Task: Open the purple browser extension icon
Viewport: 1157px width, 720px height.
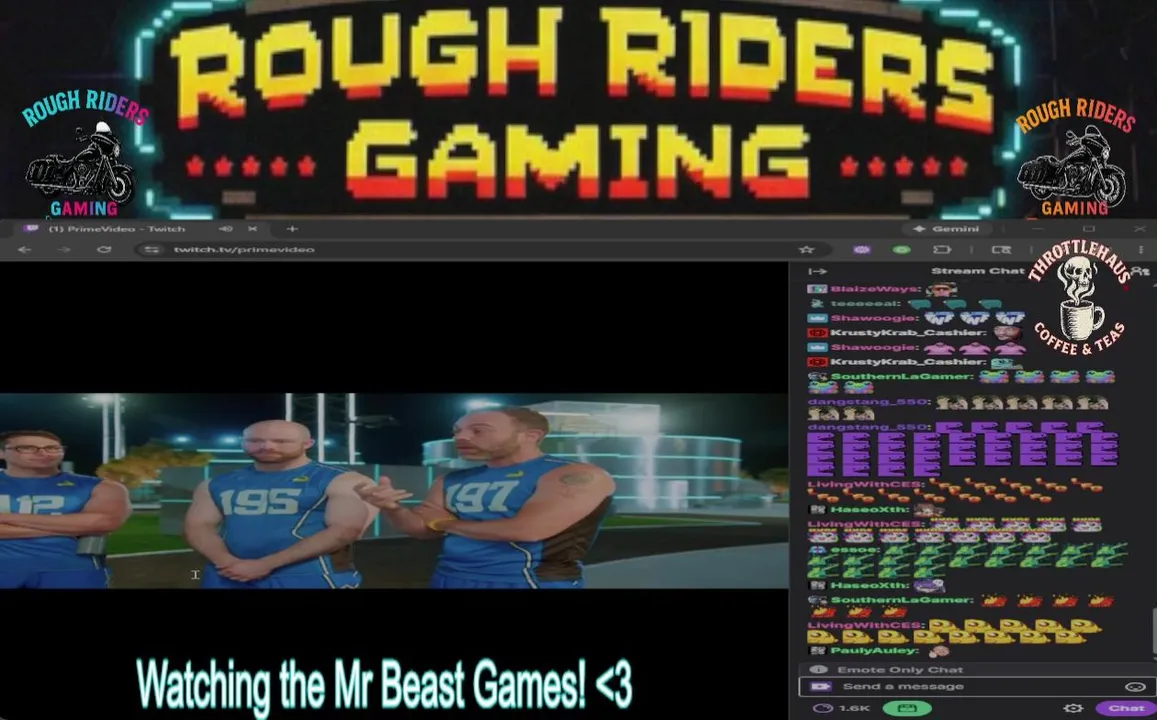Action: click(x=861, y=249)
